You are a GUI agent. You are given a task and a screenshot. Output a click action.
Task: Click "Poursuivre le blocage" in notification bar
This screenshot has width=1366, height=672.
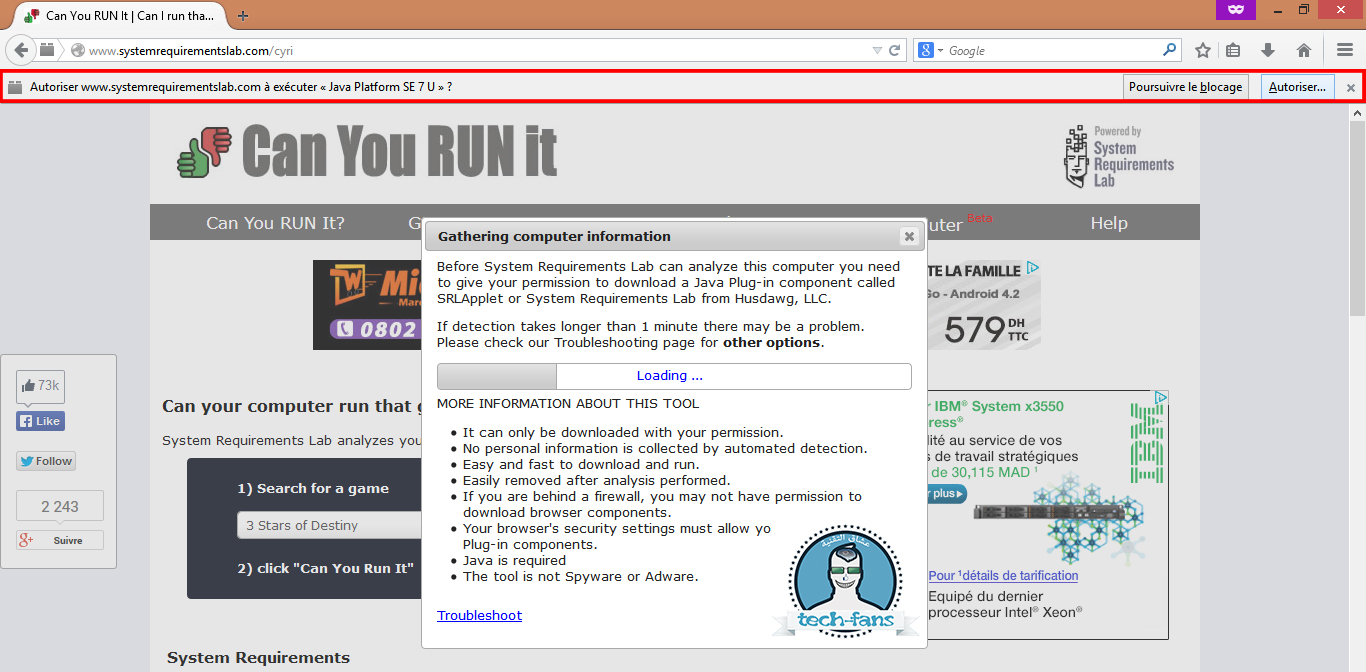pyautogui.click(x=1186, y=87)
